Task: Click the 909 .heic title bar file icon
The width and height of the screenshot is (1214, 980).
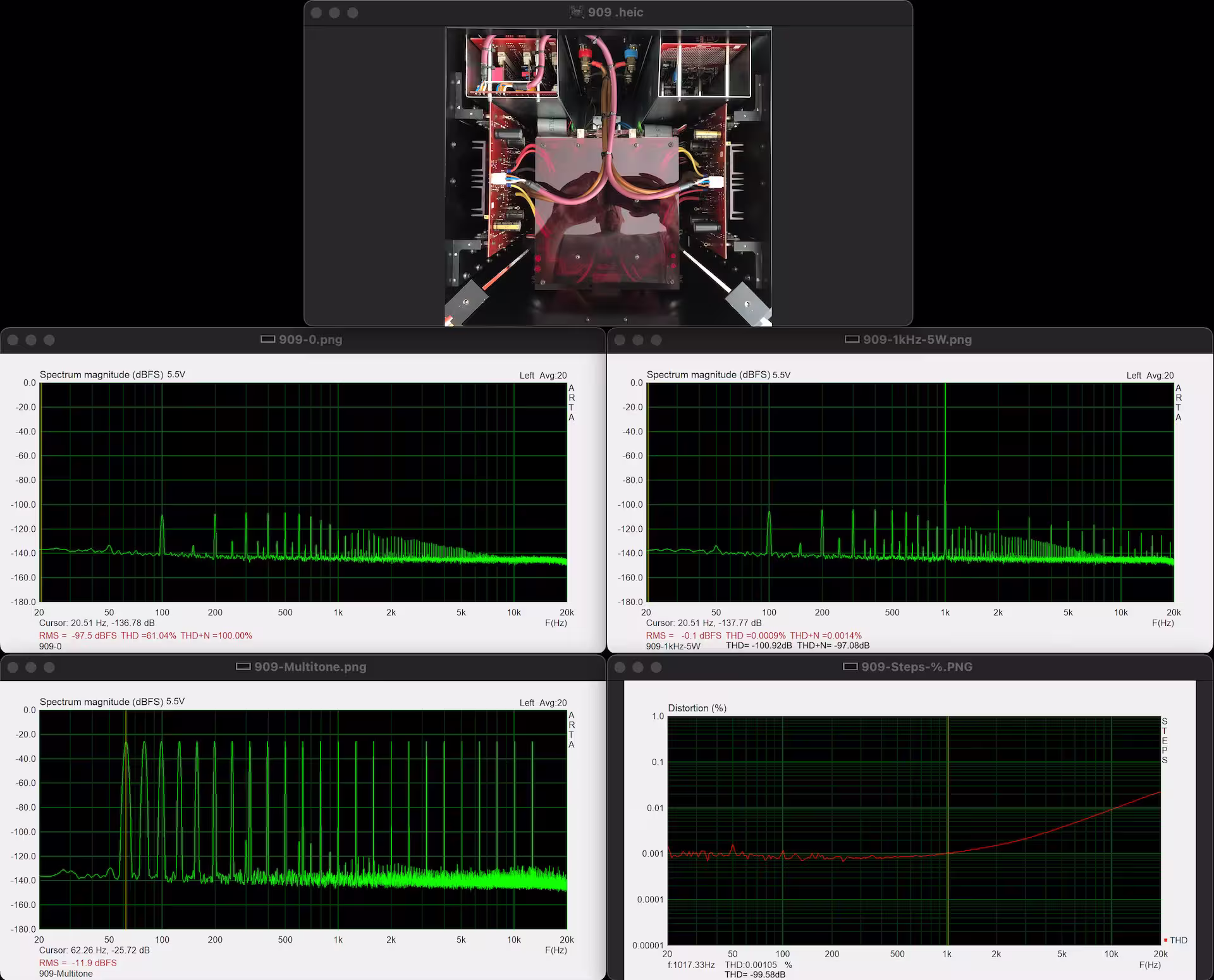Action: click(x=576, y=12)
